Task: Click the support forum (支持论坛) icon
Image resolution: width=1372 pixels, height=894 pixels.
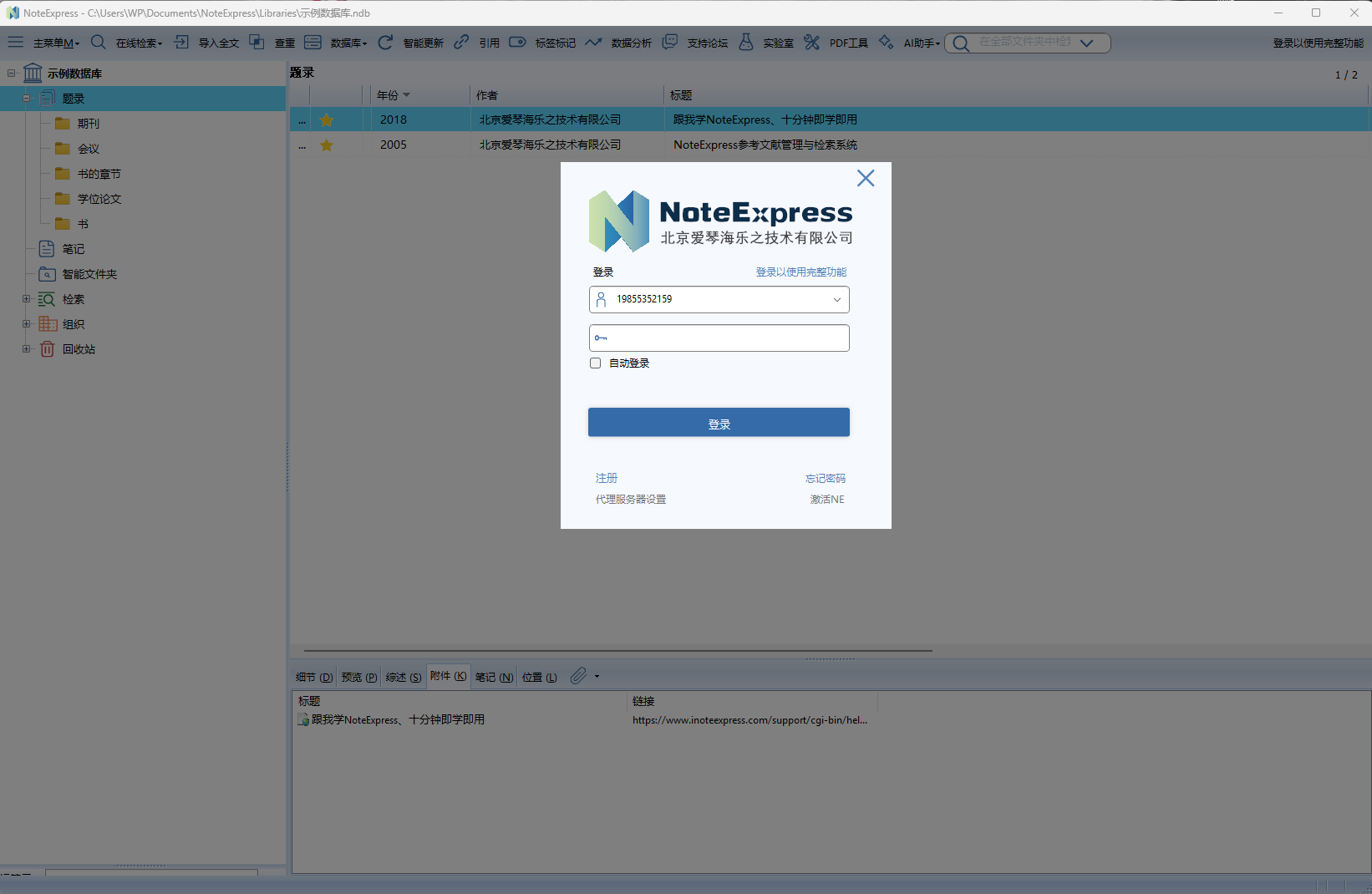Action: (x=669, y=42)
